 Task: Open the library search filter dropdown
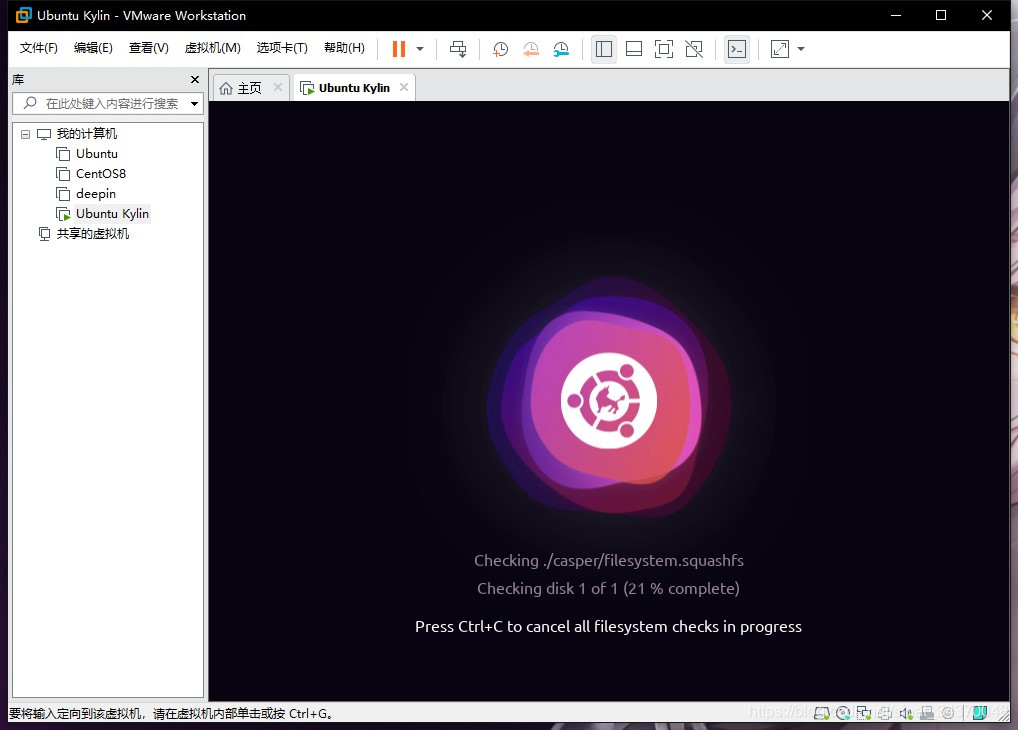194,104
